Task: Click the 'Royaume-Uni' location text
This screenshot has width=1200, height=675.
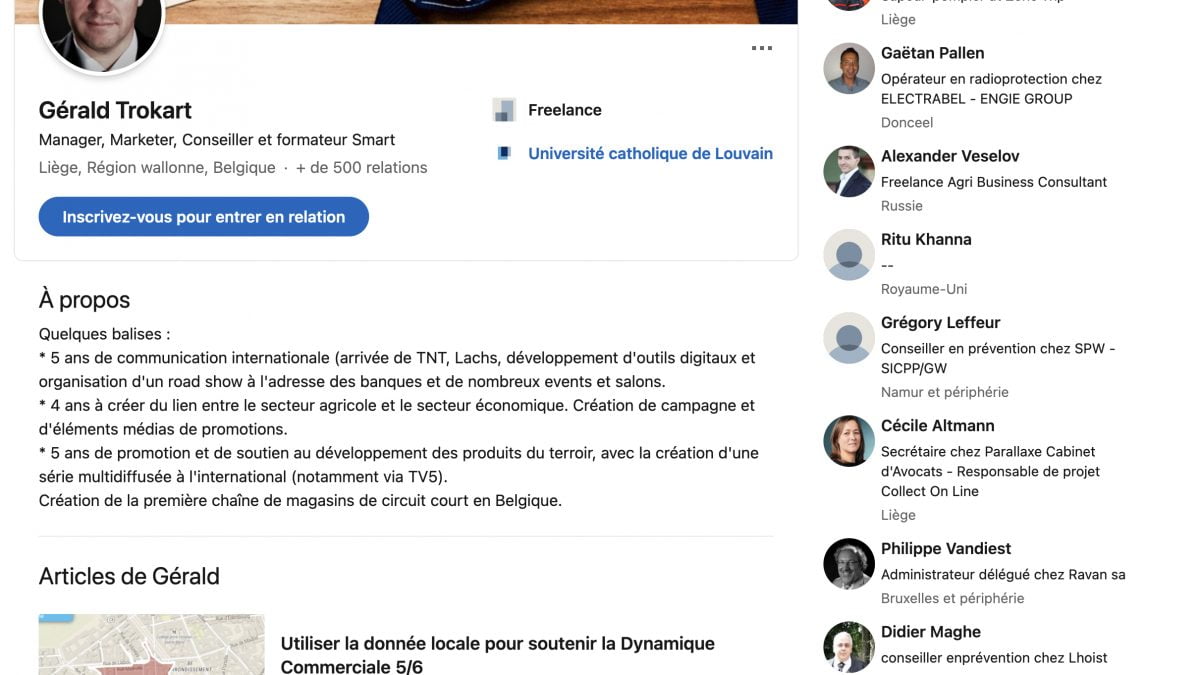Action: pos(924,289)
